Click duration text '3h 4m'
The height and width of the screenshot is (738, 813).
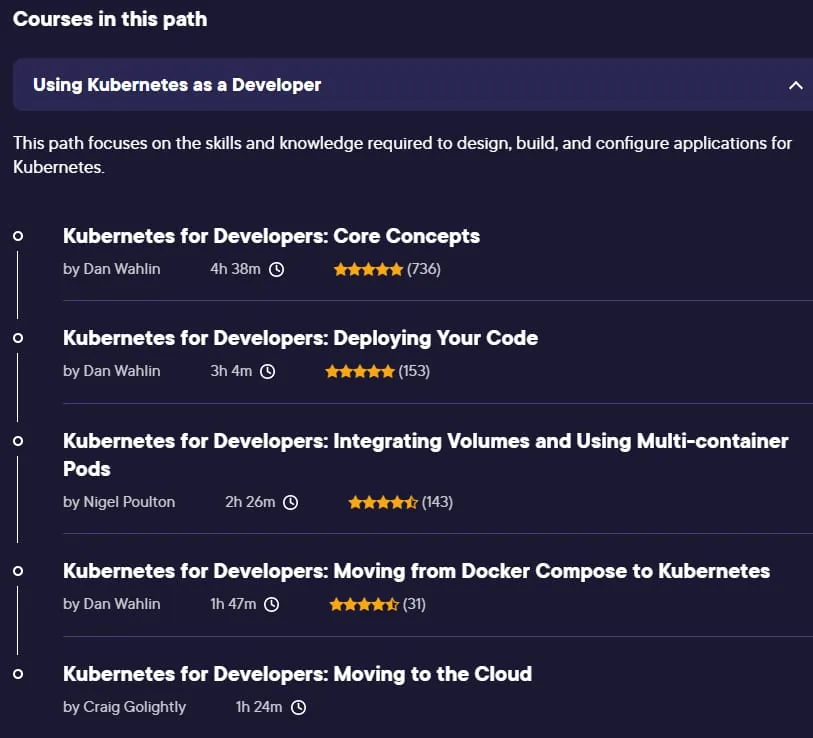[x=231, y=371]
